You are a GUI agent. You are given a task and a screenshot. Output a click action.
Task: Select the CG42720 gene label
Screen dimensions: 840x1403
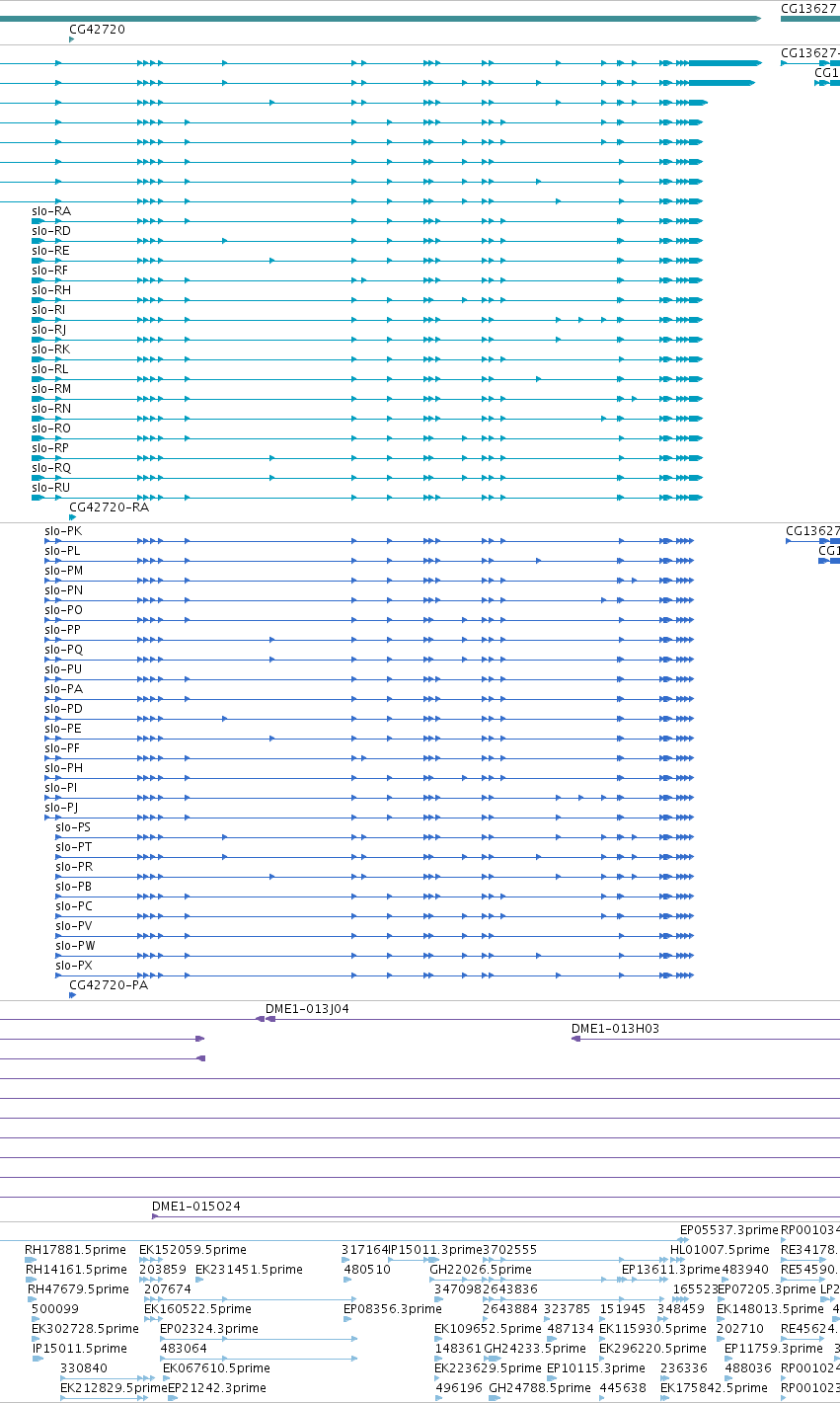pos(98,30)
